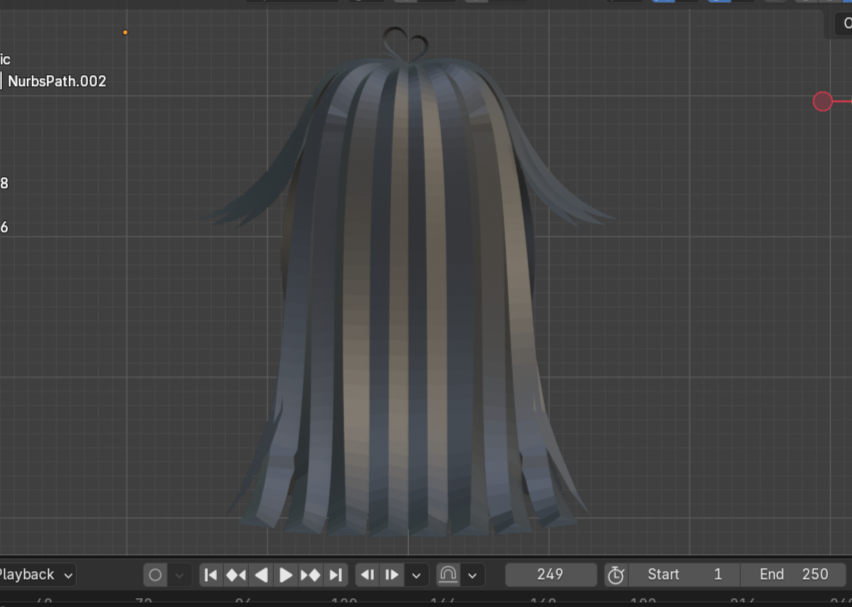Open the Playback menu
The image size is (852, 607).
click(30, 574)
